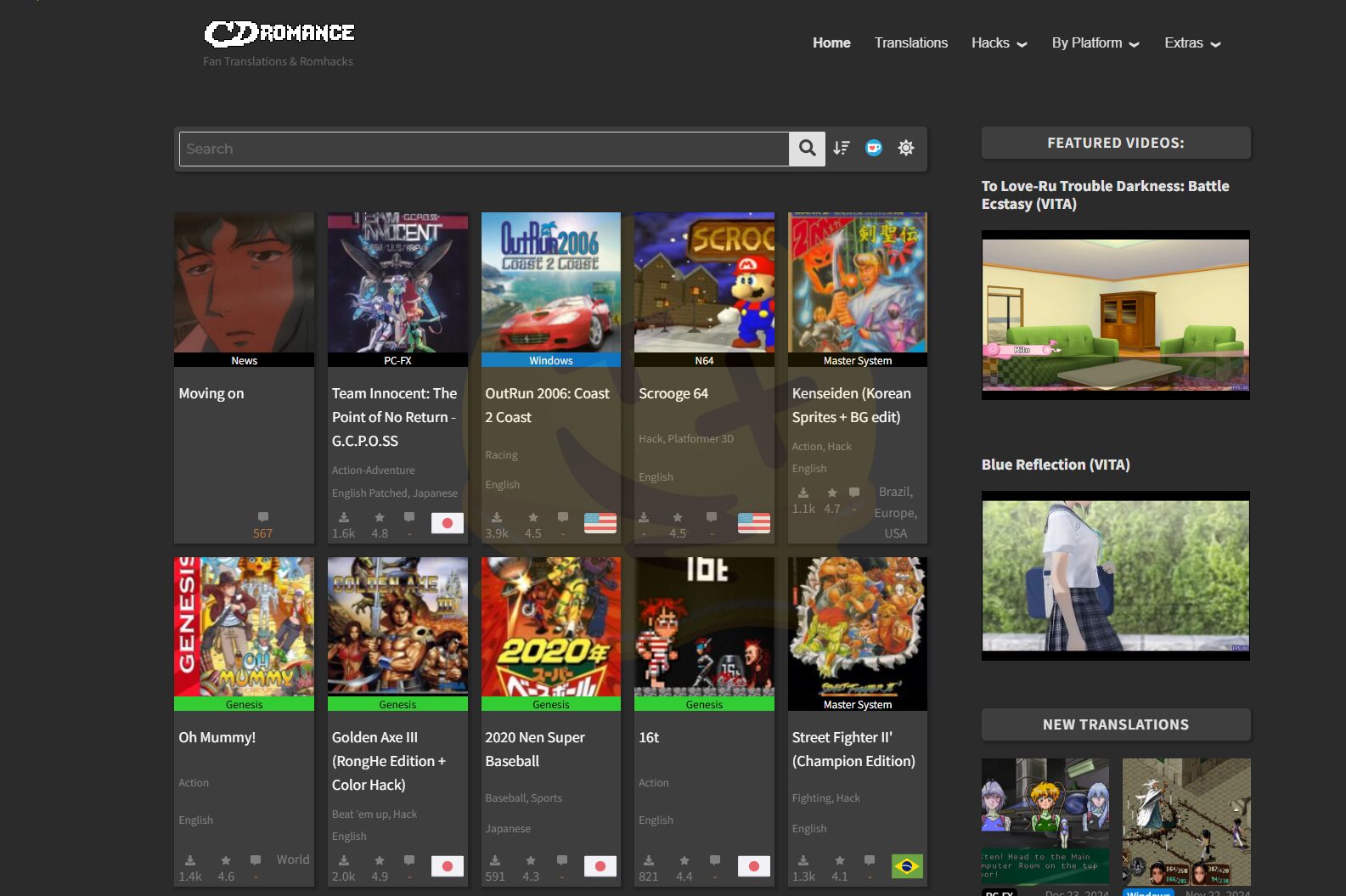Open the Blue Reflection video thumbnail
The width and height of the screenshot is (1346, 896).
(1116, 576)
